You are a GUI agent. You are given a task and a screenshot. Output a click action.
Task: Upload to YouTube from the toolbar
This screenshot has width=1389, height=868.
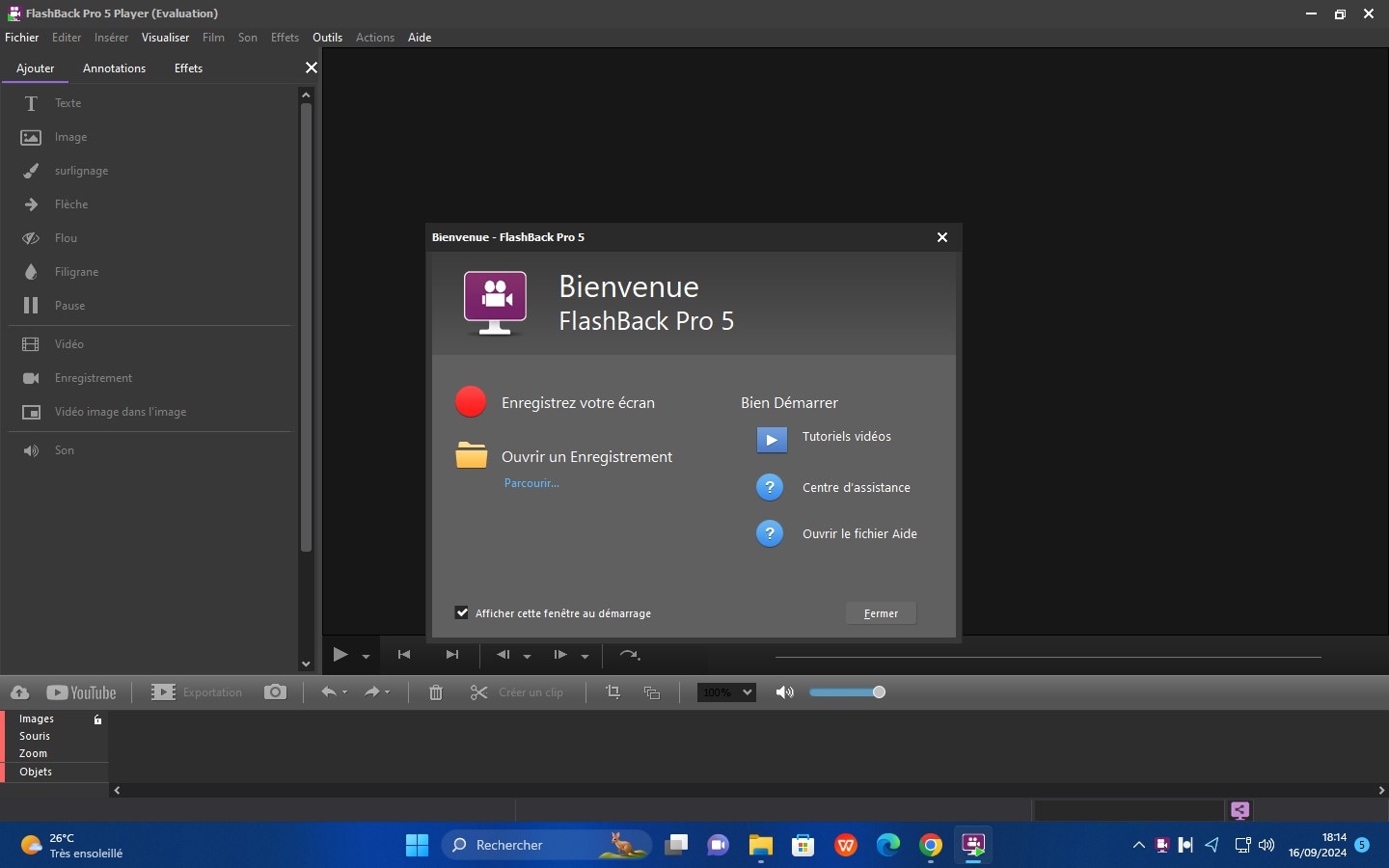(81, 692)
